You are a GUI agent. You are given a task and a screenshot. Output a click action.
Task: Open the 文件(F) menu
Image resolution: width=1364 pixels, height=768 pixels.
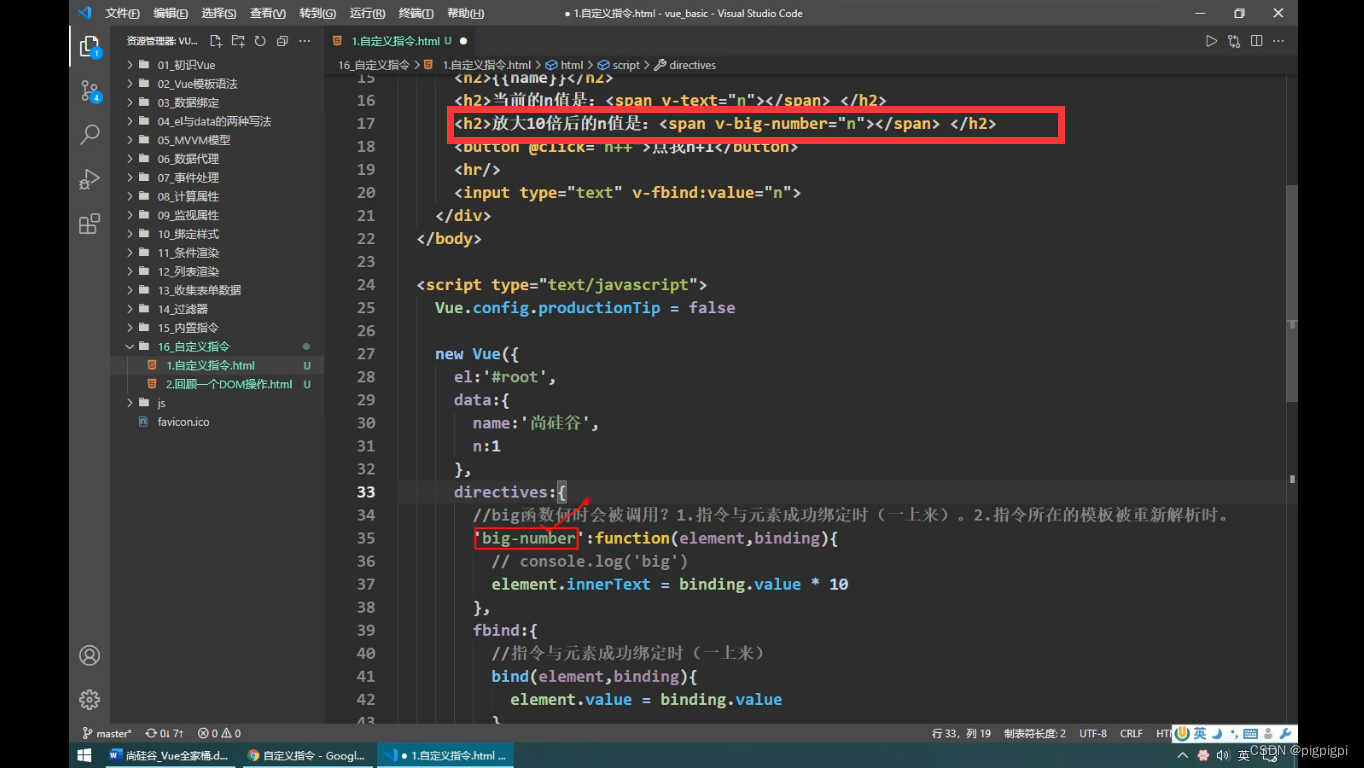point(122,13)
